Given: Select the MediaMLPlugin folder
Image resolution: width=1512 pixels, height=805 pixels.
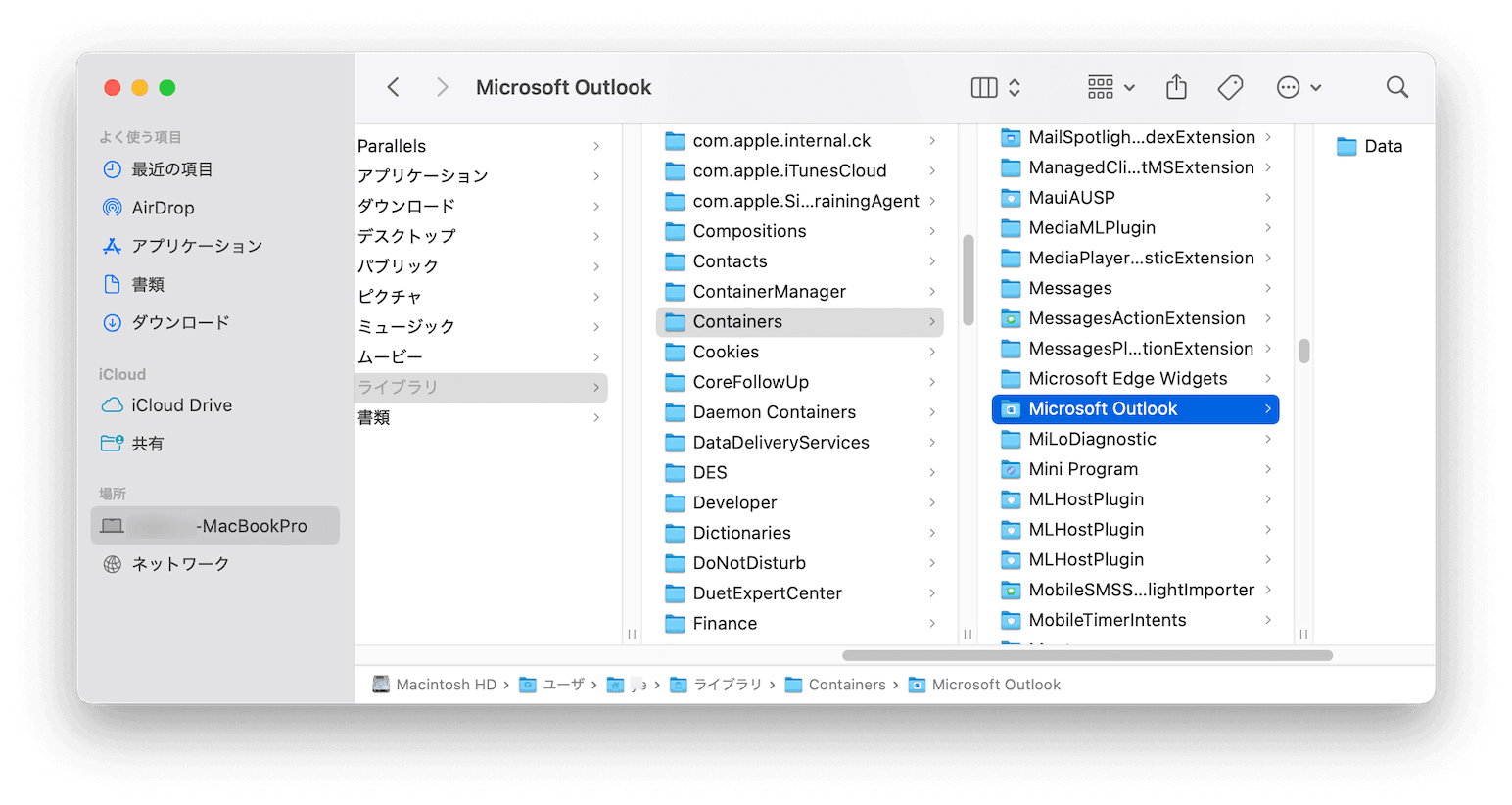Looking at the screenshot, I should tap(1136, 228).
